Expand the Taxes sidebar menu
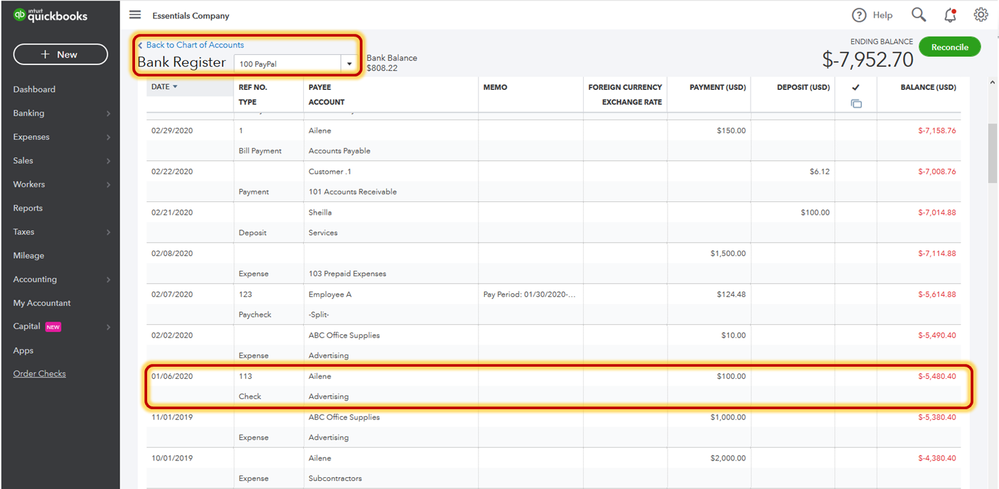Viewport: 999px width, 489px height. (61, 232)
